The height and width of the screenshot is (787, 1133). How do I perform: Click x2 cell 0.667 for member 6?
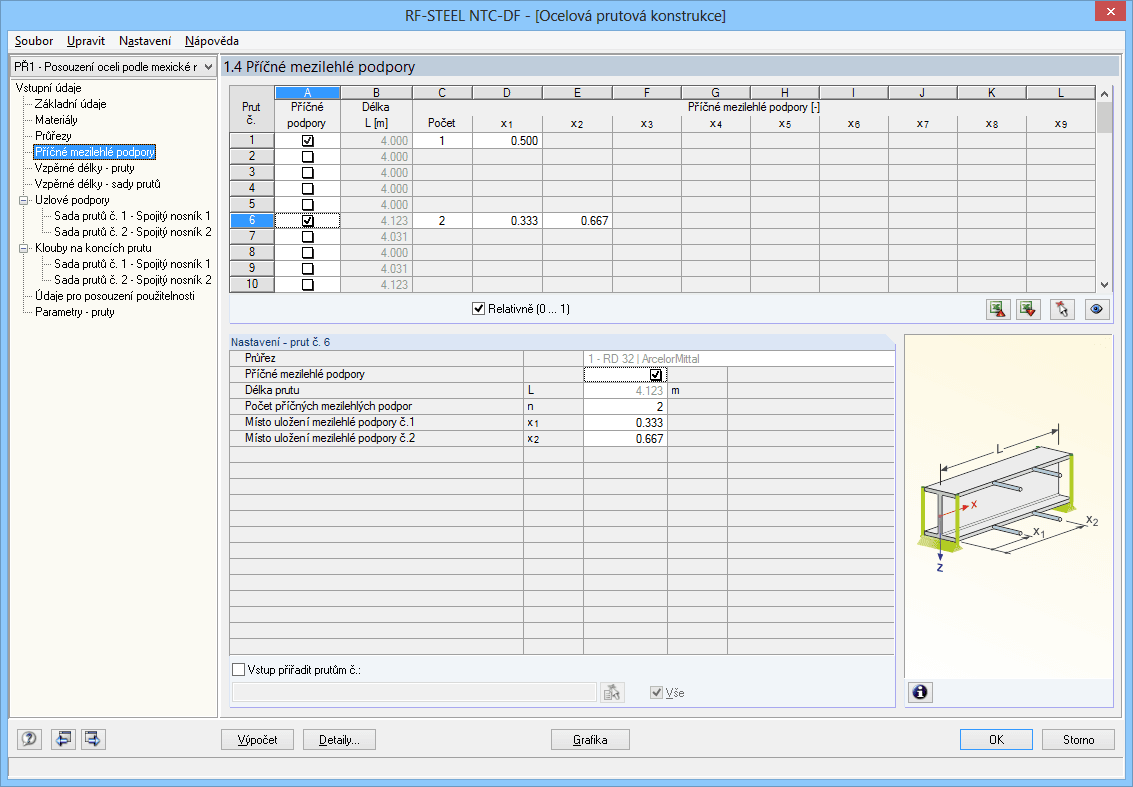point(577,220)
